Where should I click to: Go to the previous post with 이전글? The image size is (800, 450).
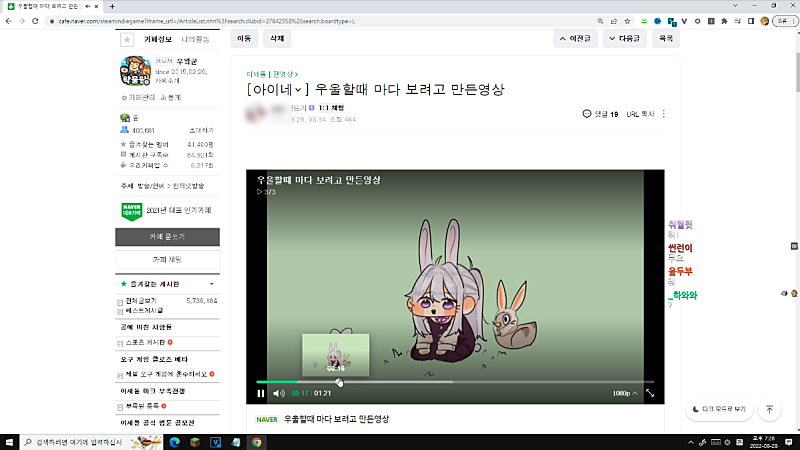click(575, 38)
